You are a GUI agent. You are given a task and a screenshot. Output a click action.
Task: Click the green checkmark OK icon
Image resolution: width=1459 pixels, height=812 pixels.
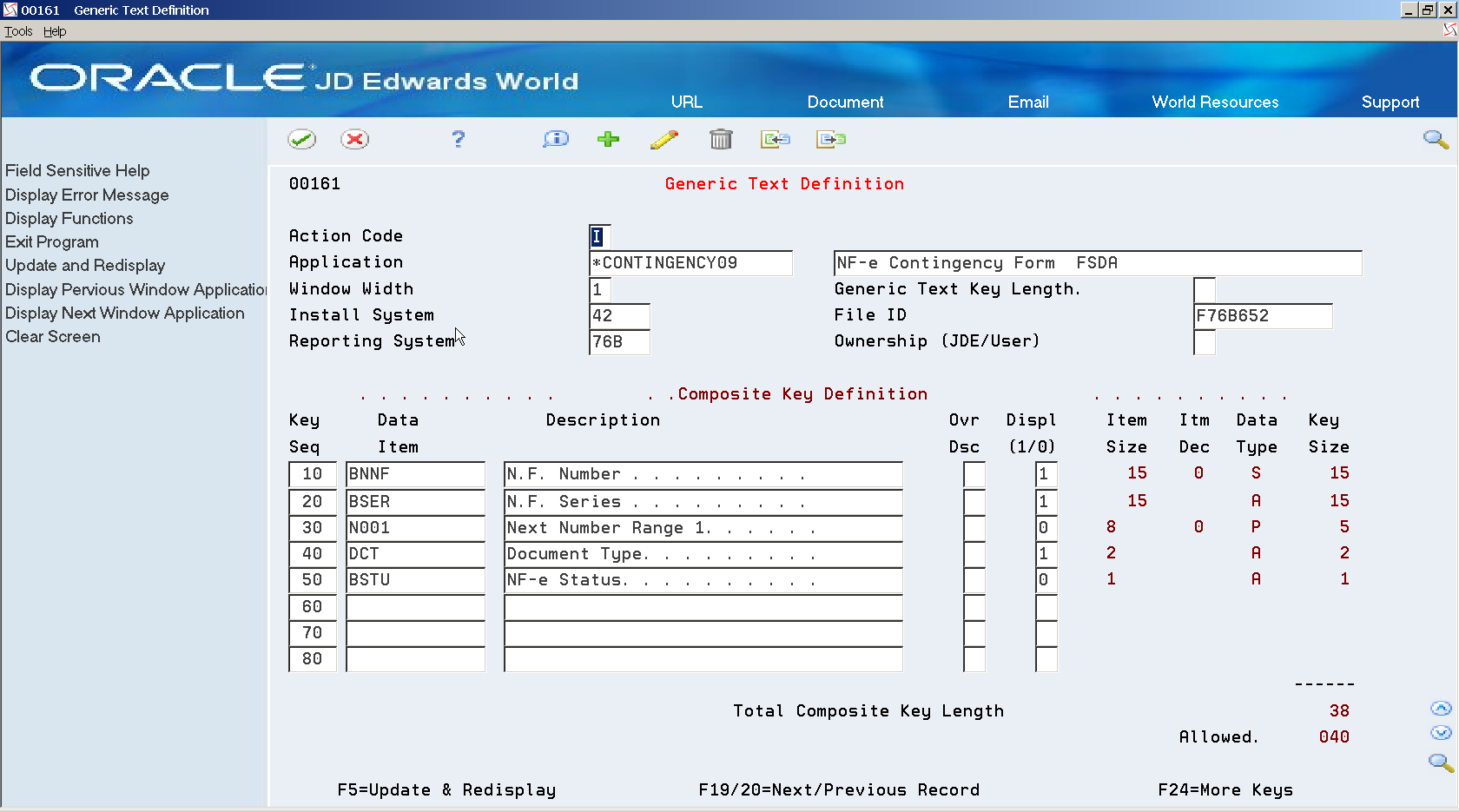(x=302, y=139)
